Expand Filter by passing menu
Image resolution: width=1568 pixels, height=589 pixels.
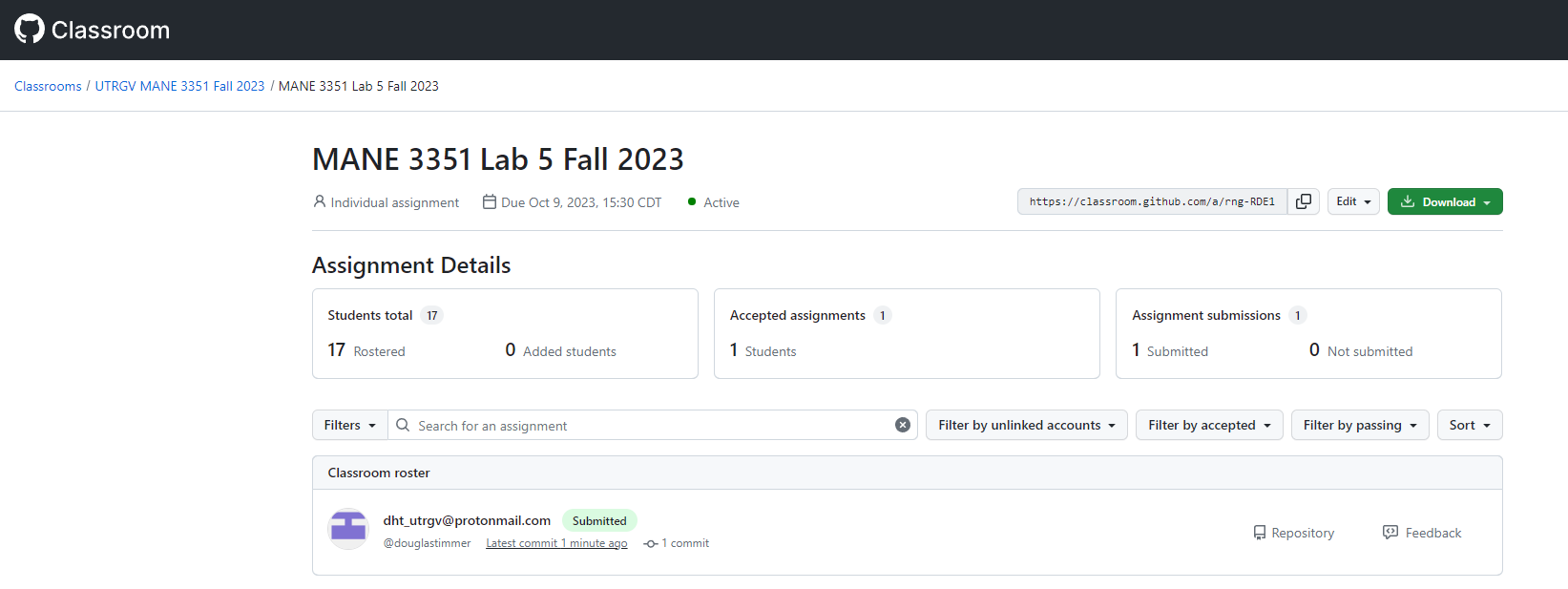pyautogui.click(x=1360, y=425)
